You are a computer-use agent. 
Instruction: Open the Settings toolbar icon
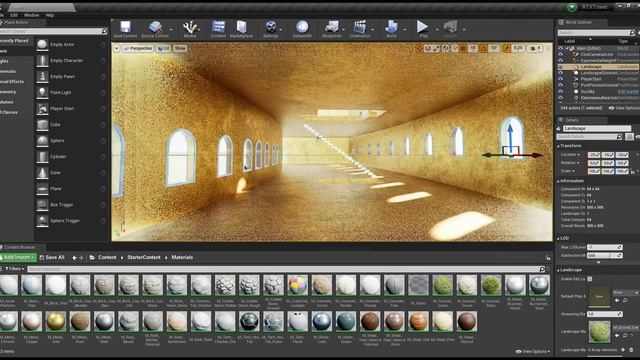pyautogui.click(x=270, y=29)
